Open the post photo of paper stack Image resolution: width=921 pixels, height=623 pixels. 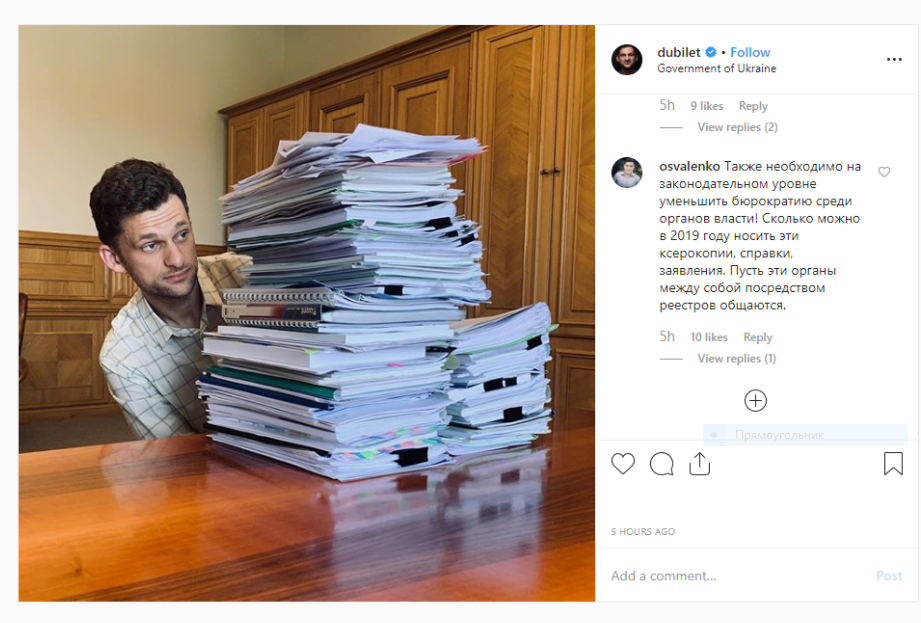pos(307,313)
